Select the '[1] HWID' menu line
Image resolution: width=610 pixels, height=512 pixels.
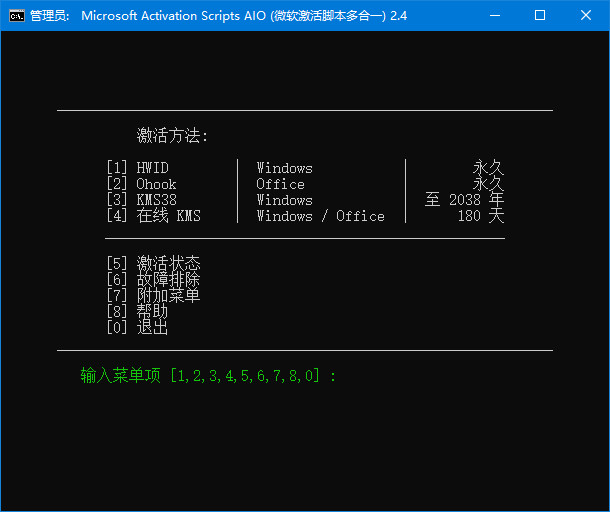tap(138, 168)
